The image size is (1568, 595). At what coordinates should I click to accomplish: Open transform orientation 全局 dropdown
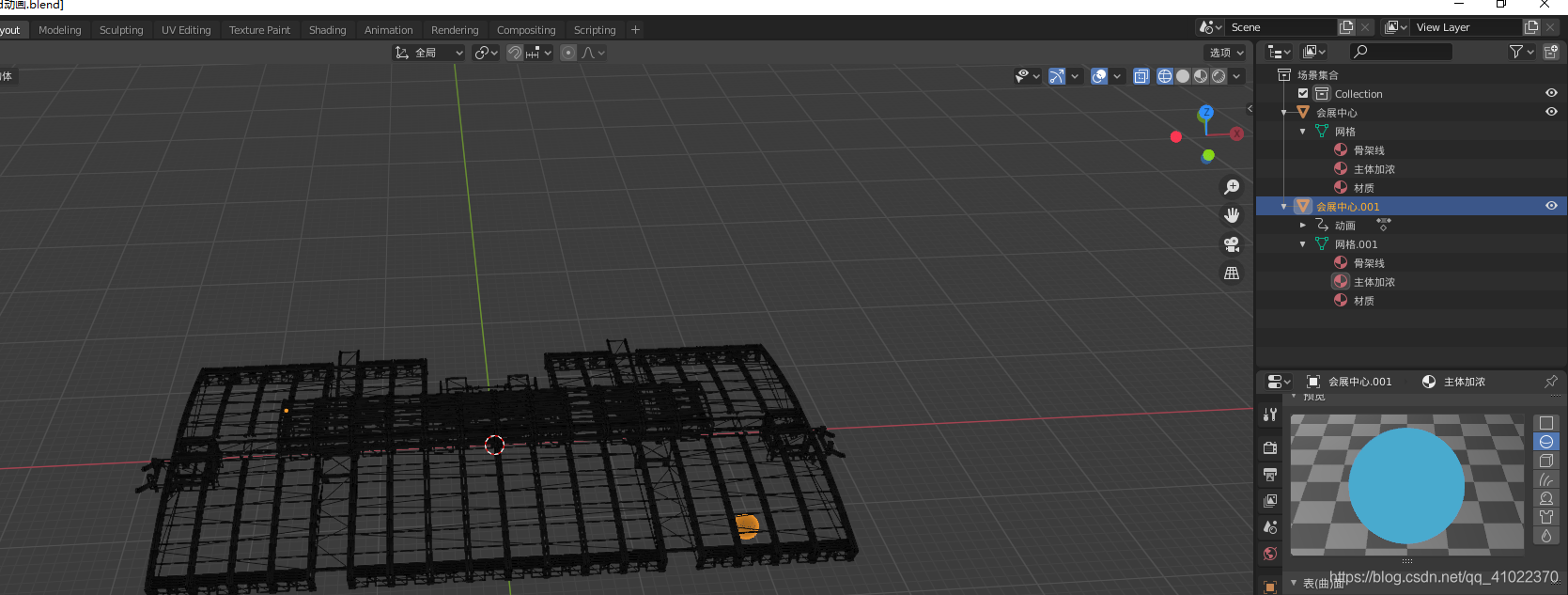(x=429, y=53)
